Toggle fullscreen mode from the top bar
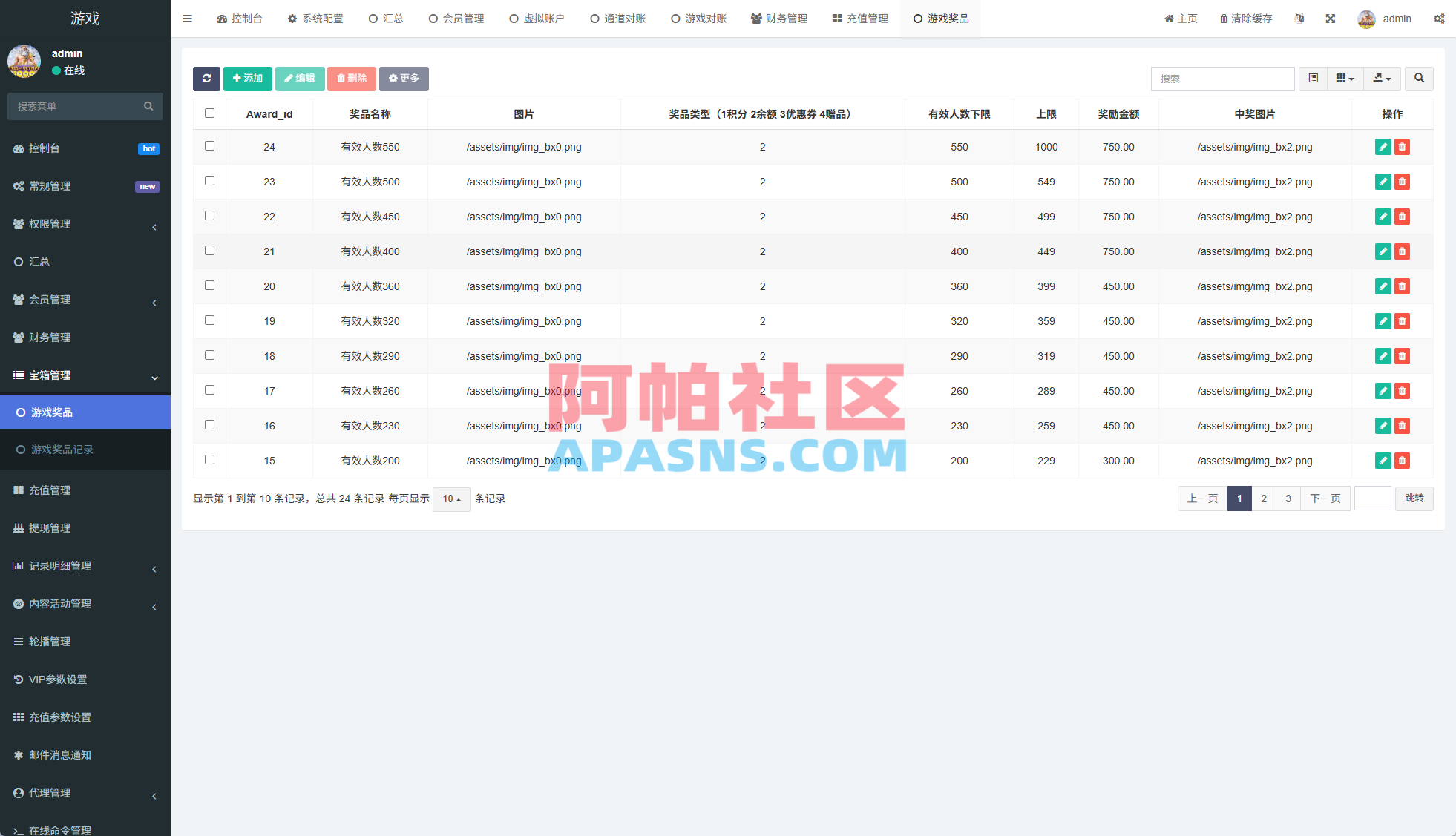1456x836 pixels. click(1331, 18)
